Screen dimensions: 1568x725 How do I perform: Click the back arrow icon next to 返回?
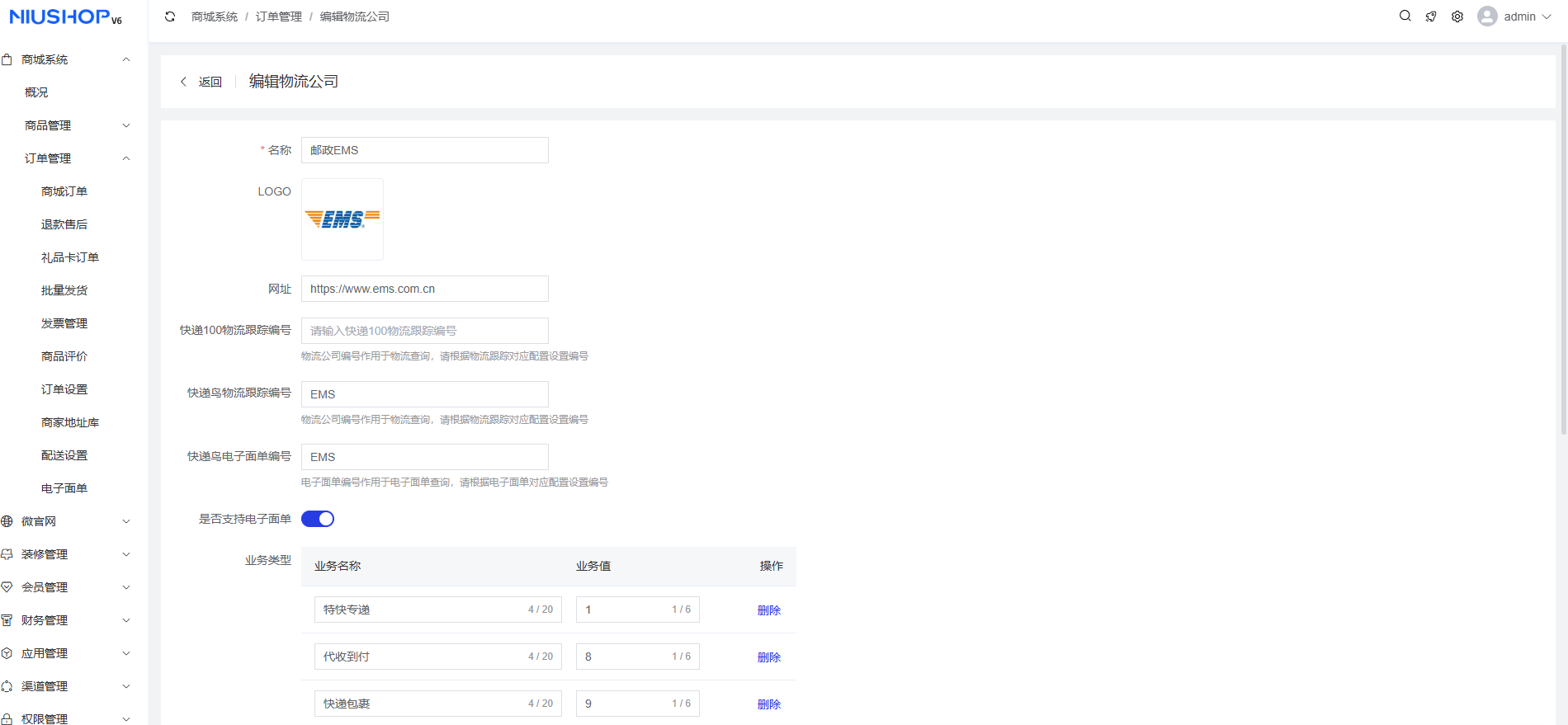pyautogui.click(x=183, y=82)
